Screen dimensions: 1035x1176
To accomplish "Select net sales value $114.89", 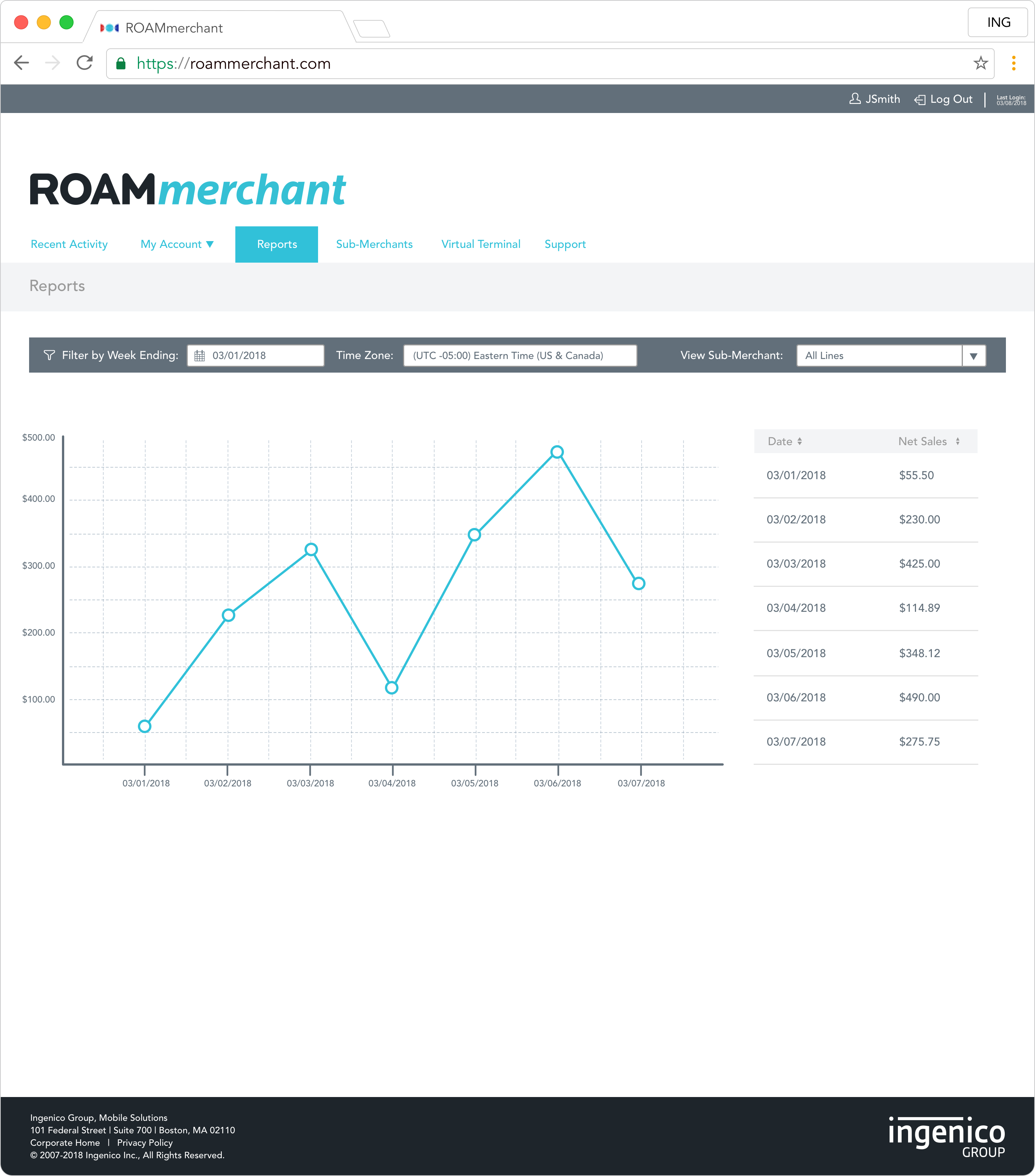I will (x=919, y=608).
